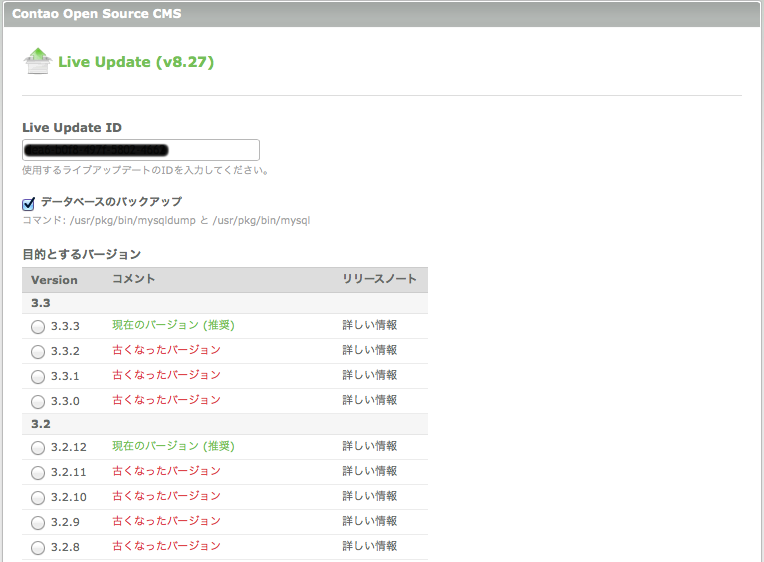Image resolution: width=764 pixels, height=562 pixels.
Task: Click the リリースノート column header
Action: (379, 279)
